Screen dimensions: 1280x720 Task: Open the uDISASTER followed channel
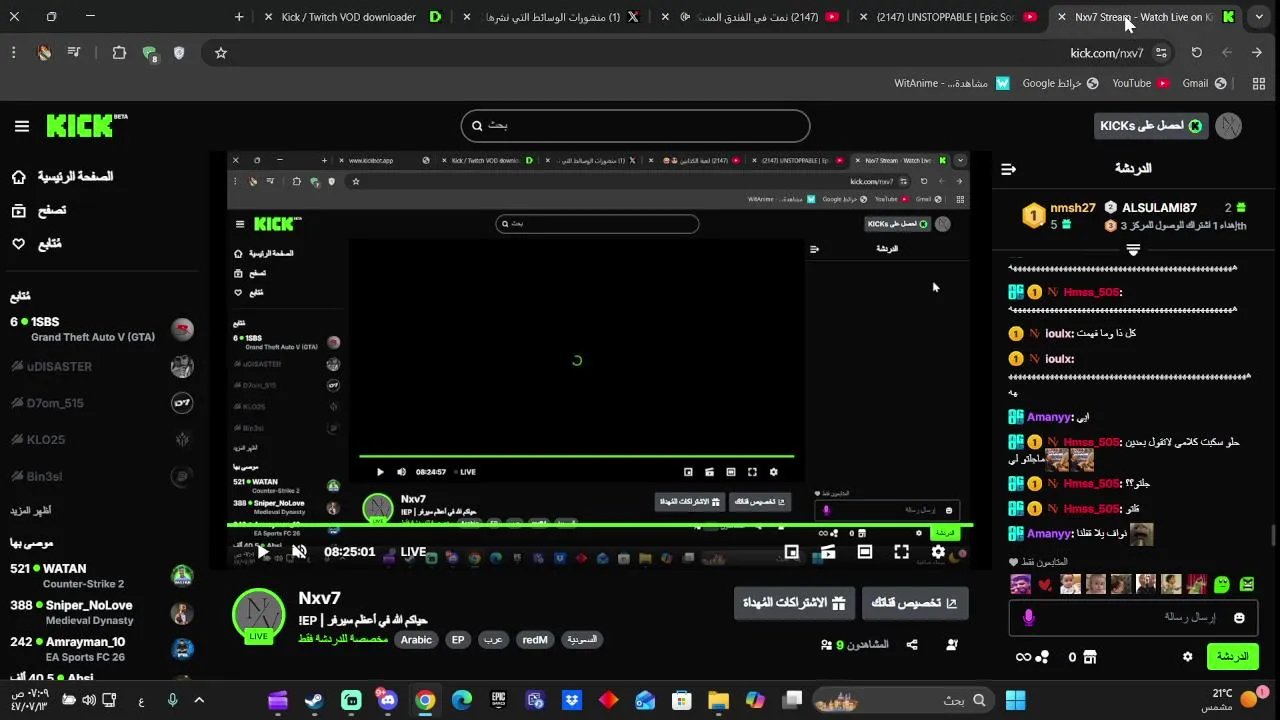(100, 366)
